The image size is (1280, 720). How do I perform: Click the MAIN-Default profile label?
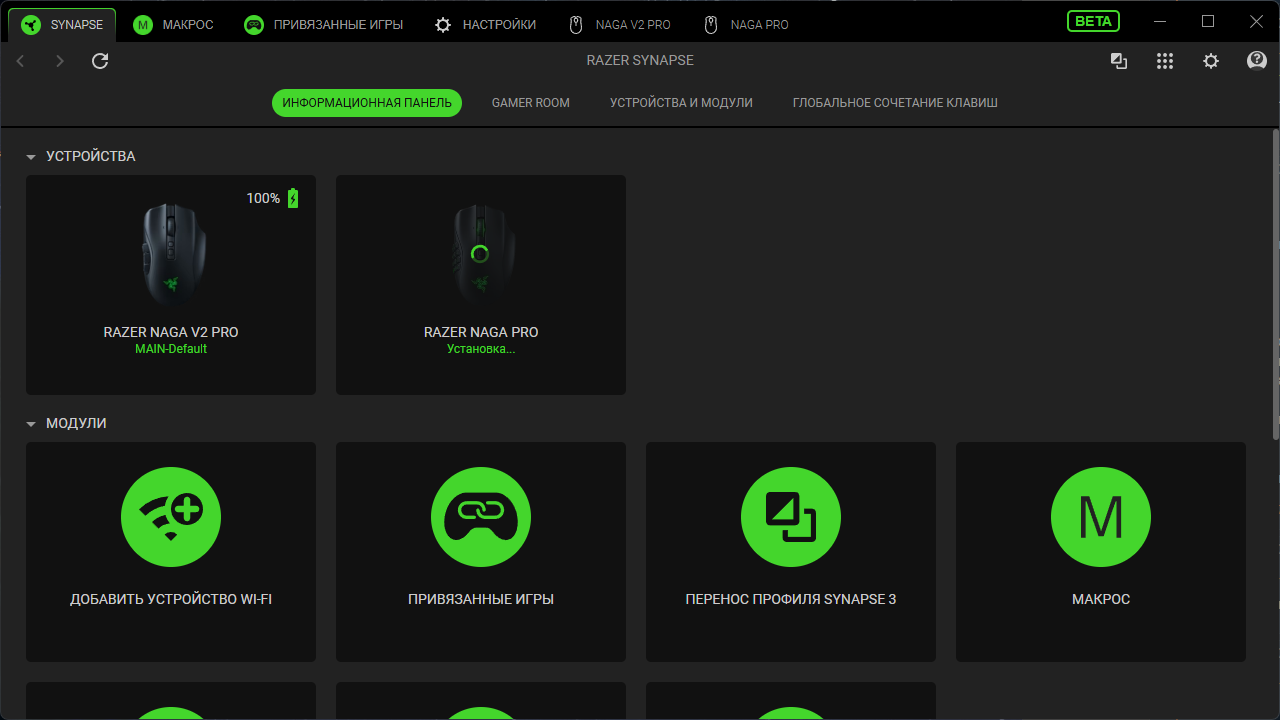pyautogui.click(x=171, y=349)
